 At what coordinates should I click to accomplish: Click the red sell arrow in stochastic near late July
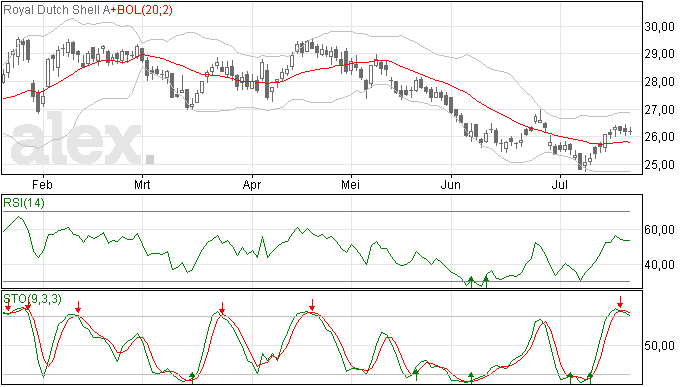pyautogui.click(x=620, y=302)
